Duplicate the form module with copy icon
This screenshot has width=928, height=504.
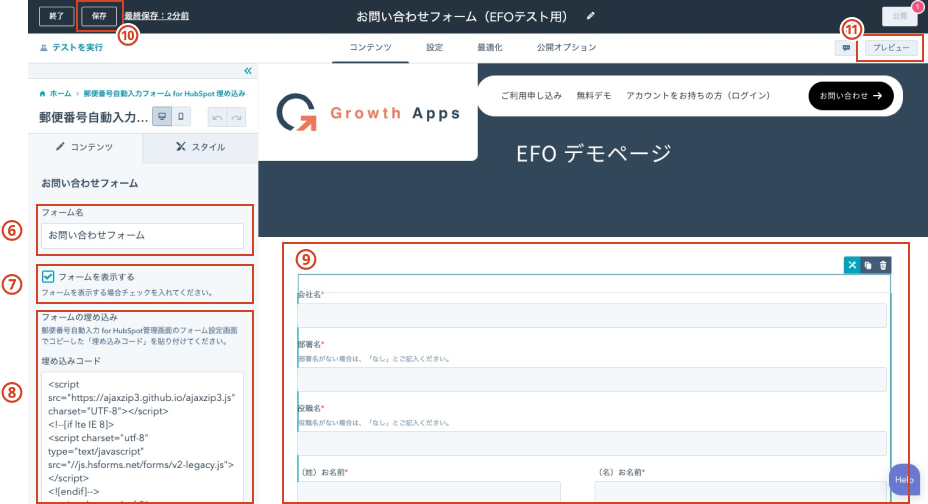point(868,266)
